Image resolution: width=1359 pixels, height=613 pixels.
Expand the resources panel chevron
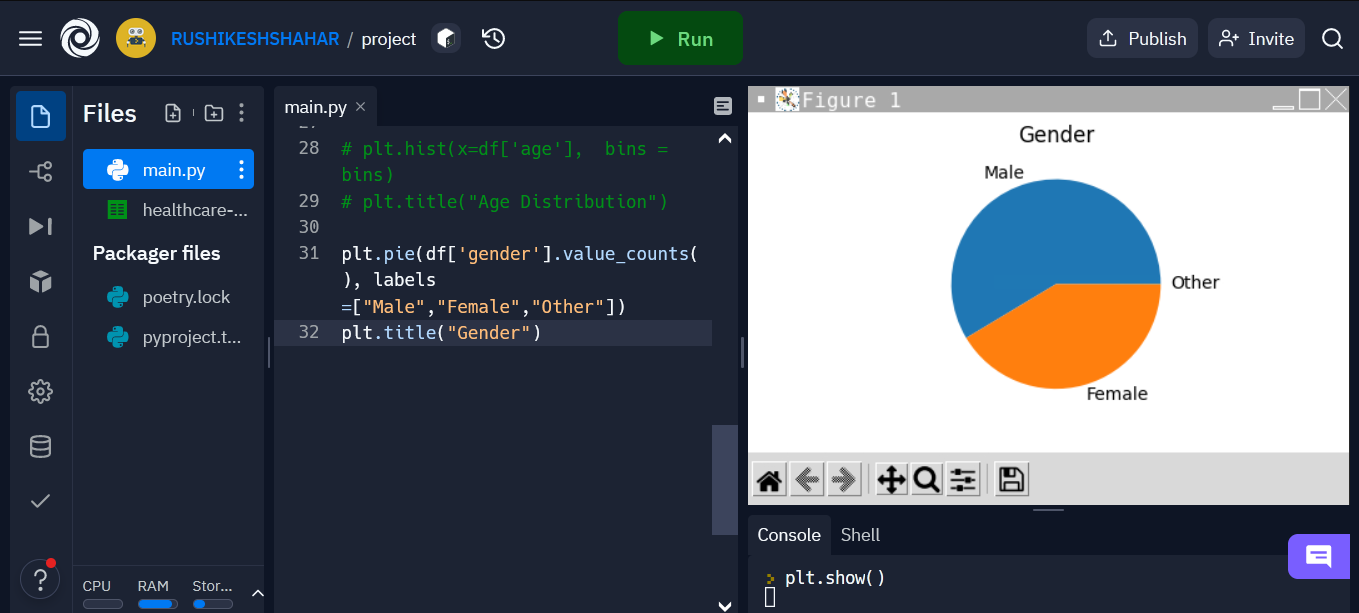tap(257, 593)
